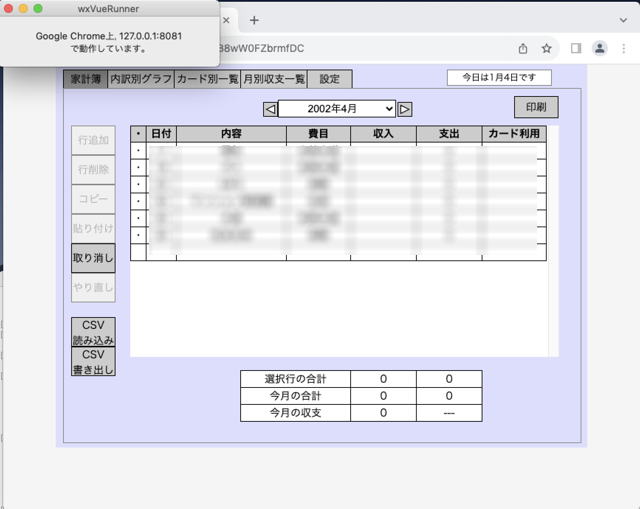
Task: Go to previous month with left arrow
Action: click(270, 109)
